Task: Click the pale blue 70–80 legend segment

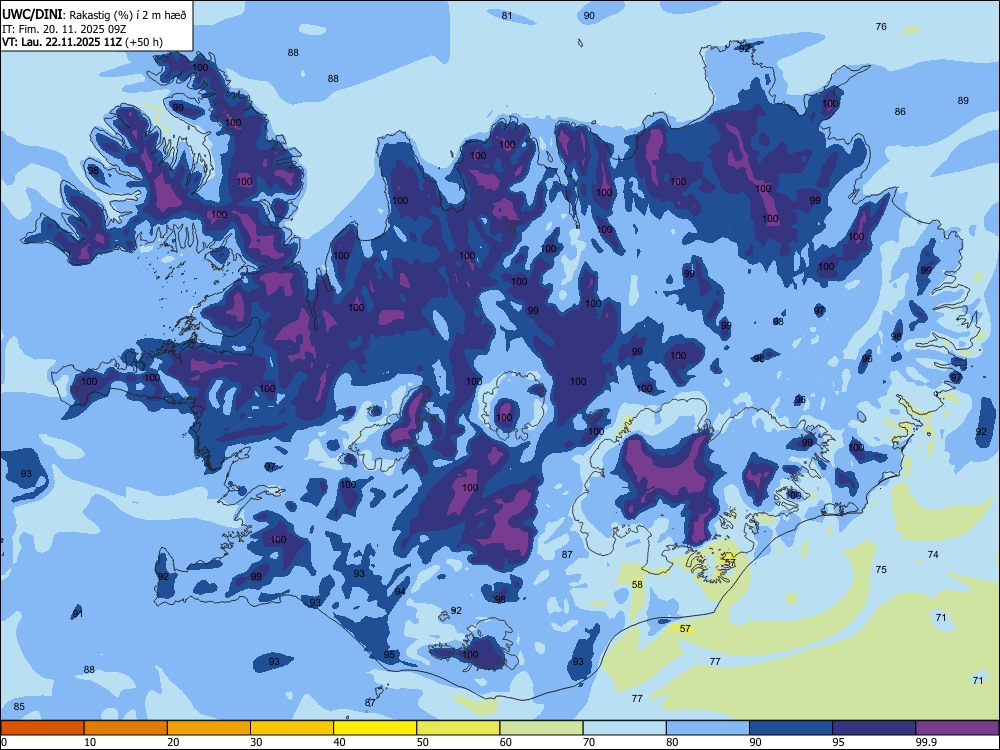Action: pyautogui.click(x=625, y=728)
